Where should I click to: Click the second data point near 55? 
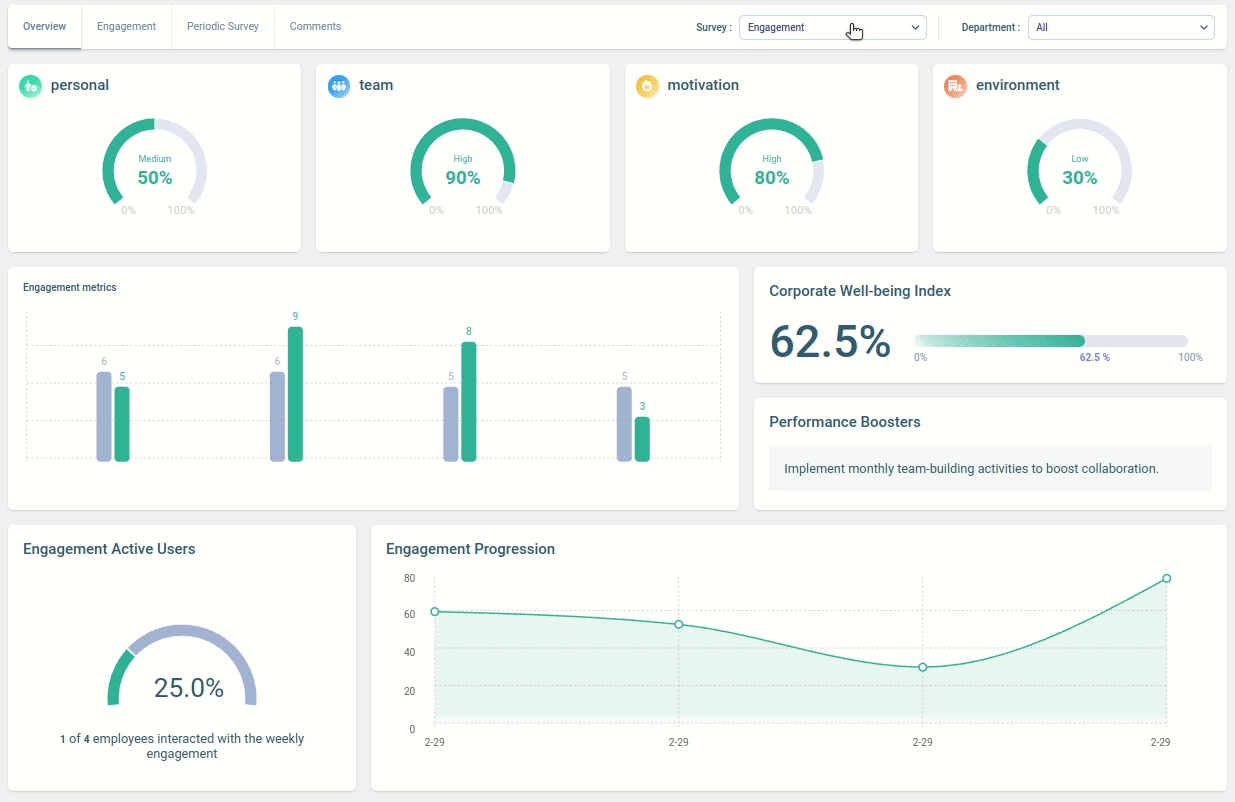tap(678, 624)
